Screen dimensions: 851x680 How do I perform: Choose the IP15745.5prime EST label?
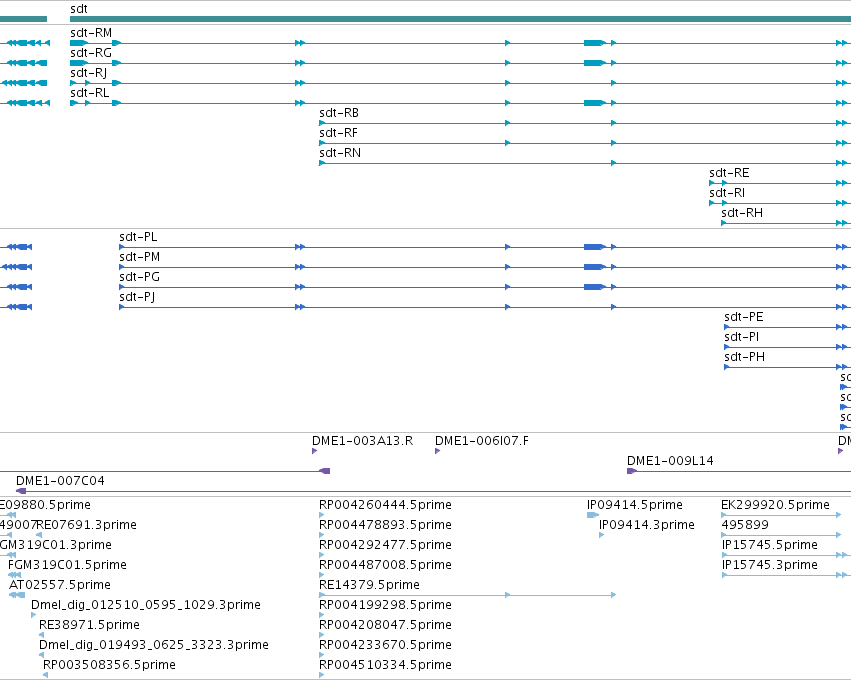click(770, 545)
